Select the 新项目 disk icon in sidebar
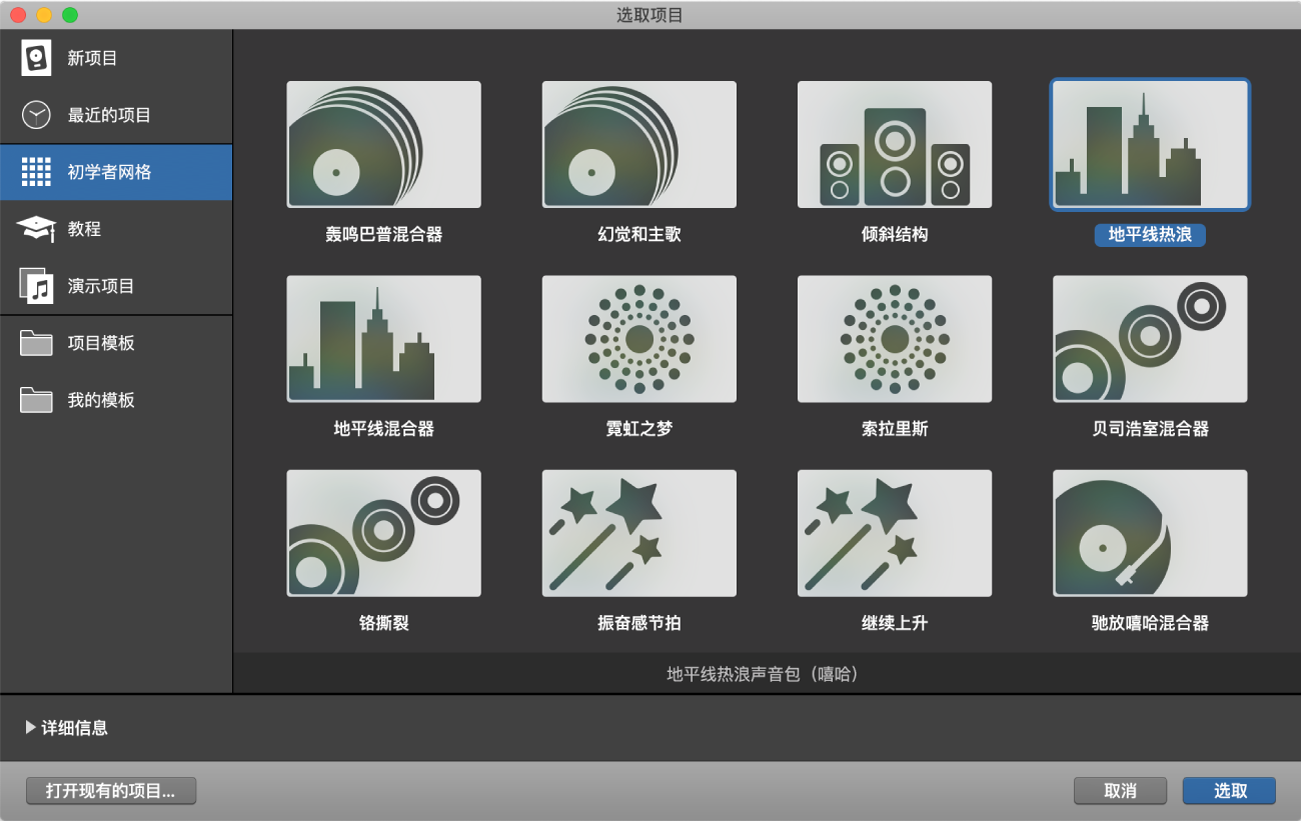The image size is (1301, 822). pos(37,57)
